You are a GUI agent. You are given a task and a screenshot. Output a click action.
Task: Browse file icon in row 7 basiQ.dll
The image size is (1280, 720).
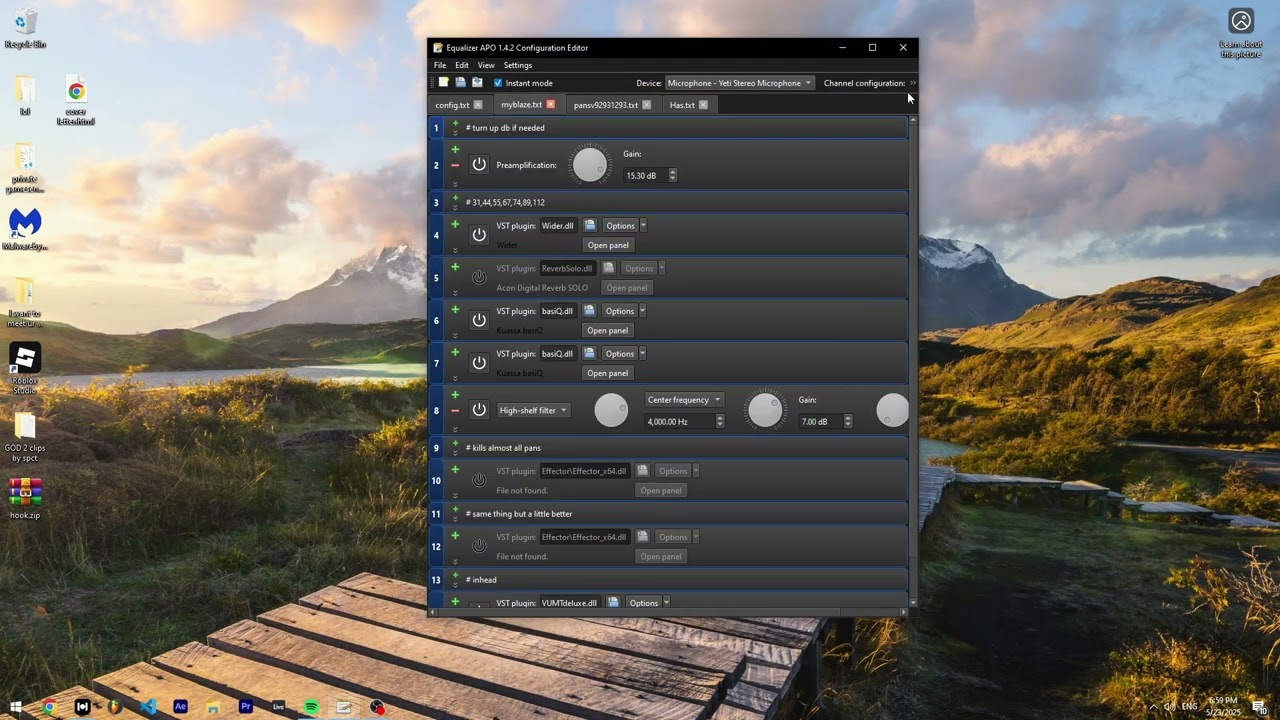click(589, 354)
